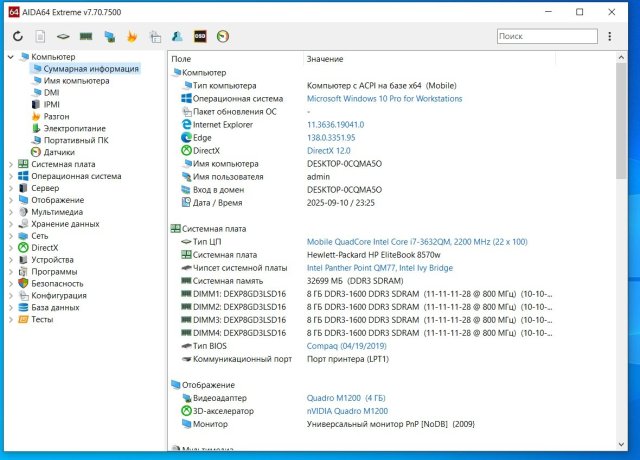Screen dimensions: 640x460
Task: Open the CPU chip toolbar icon
Action: [x=63, y=37]
